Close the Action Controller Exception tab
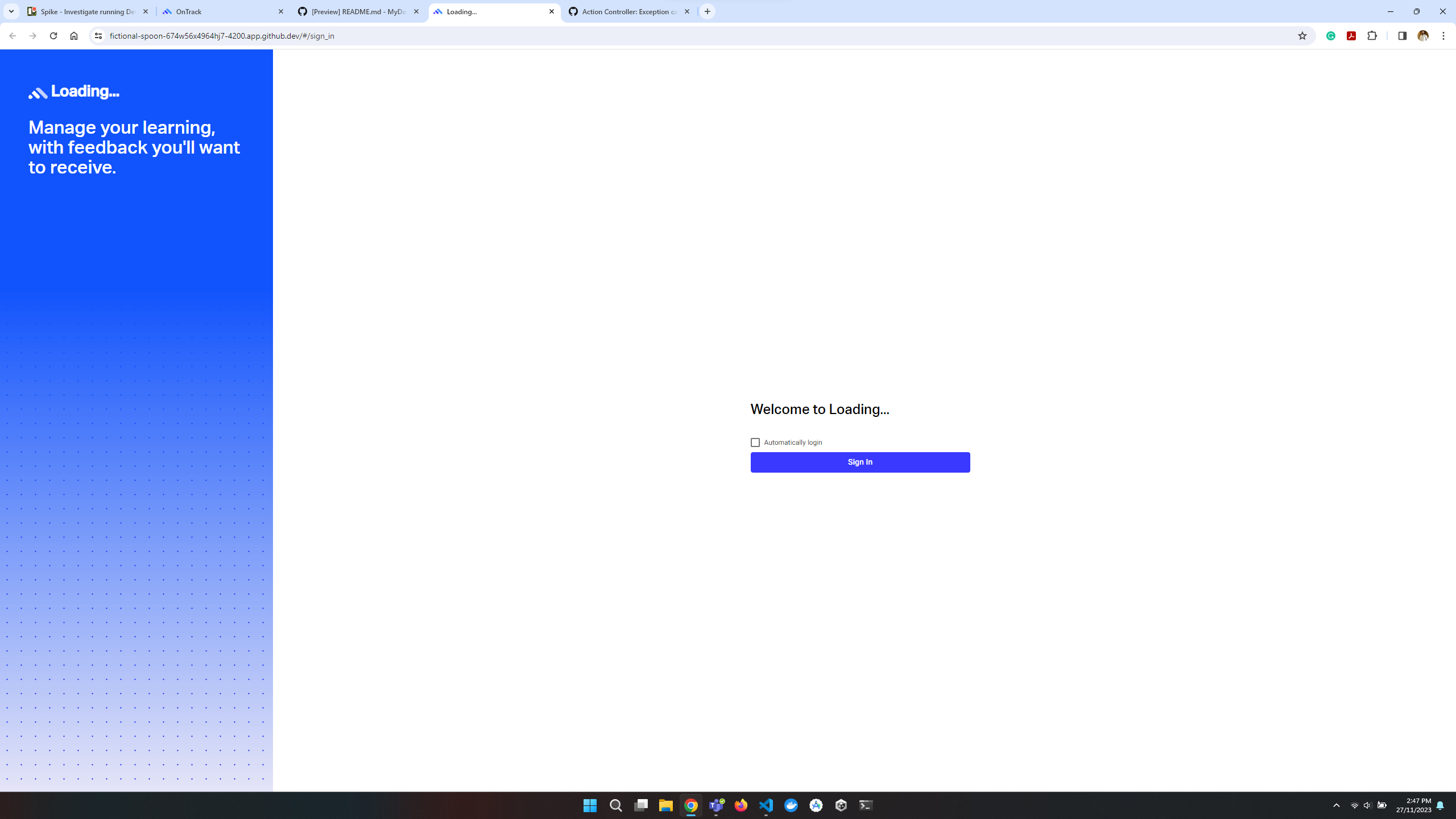 [687, 11]
